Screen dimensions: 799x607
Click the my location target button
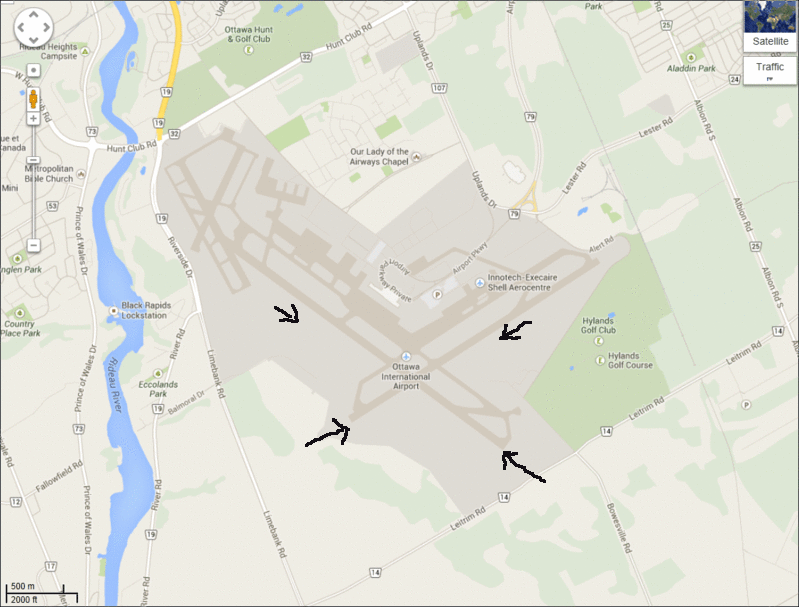[33, 70]
